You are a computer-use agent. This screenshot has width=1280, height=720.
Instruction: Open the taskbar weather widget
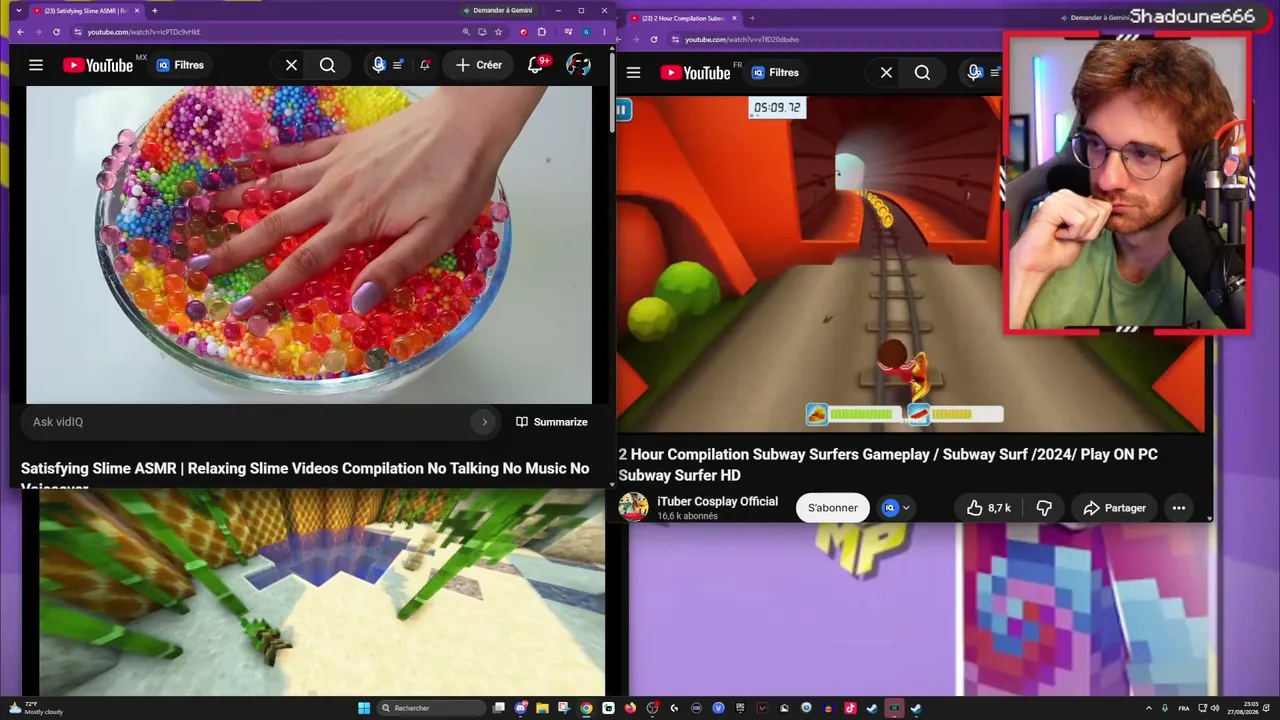pyautogui.click(x=36, y=708)
